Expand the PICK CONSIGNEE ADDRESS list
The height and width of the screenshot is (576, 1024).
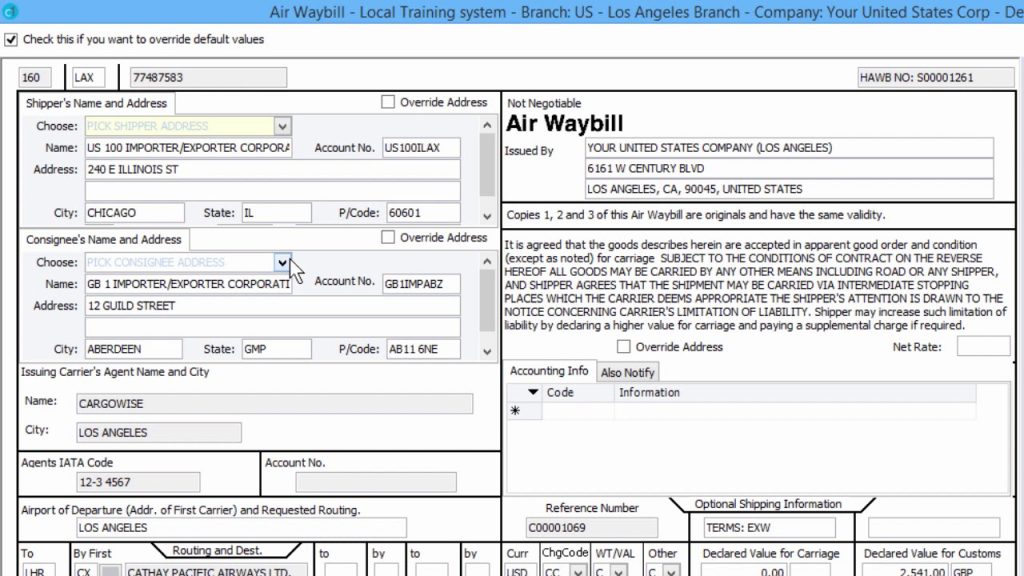click(x=283, y=262)
